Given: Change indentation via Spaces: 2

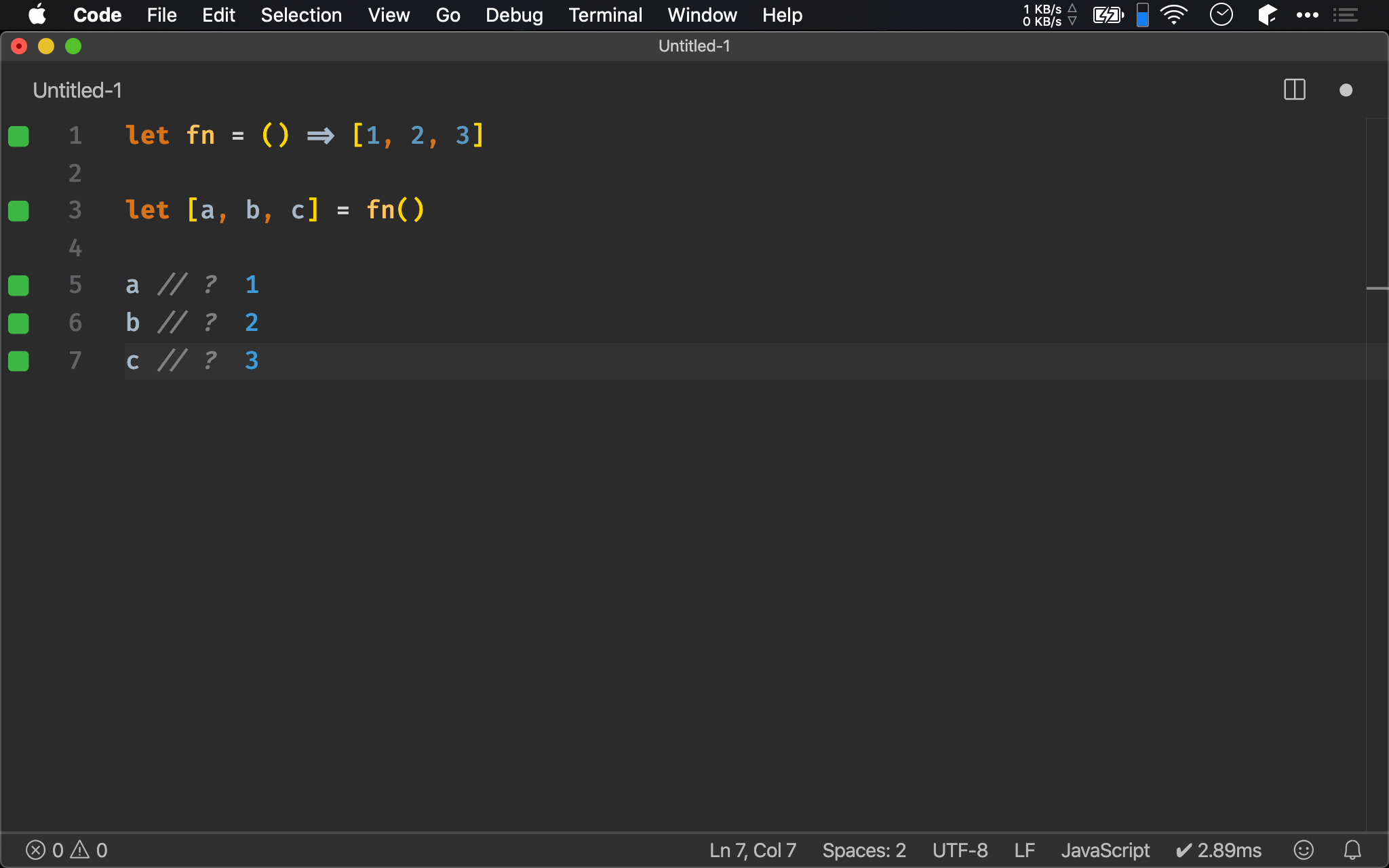Looking at the screenshot, I should (863, 850).
